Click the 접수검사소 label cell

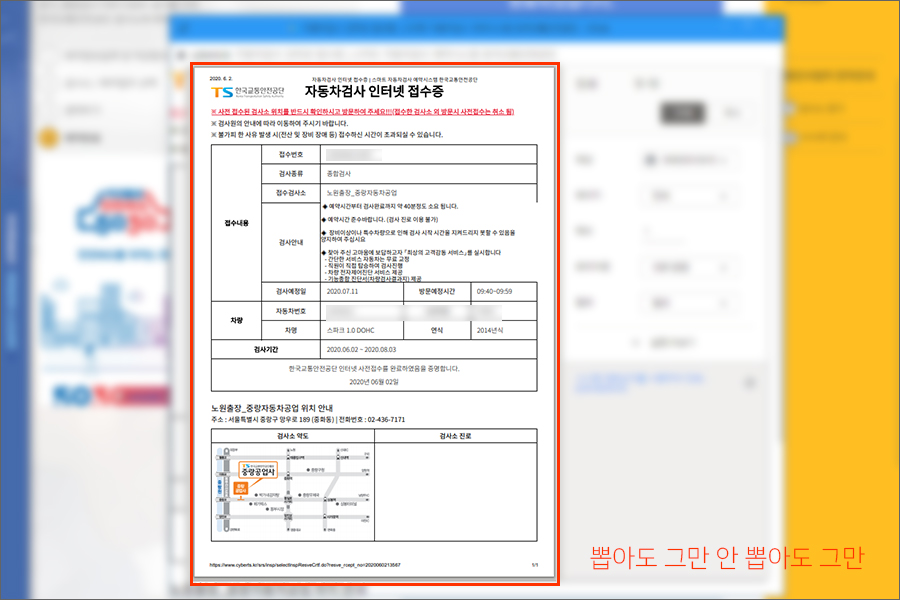(291, 193)
